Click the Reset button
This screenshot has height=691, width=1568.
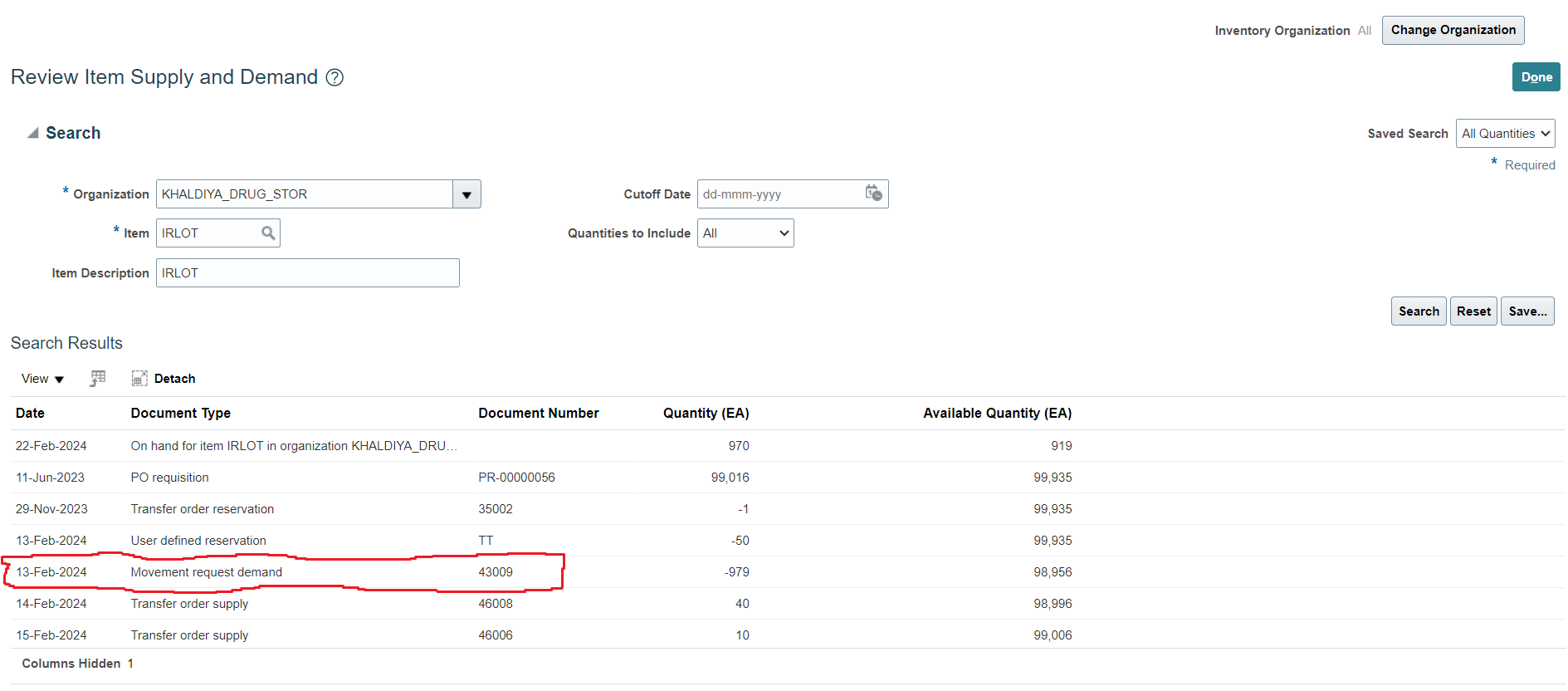(x=1473, y=311)
